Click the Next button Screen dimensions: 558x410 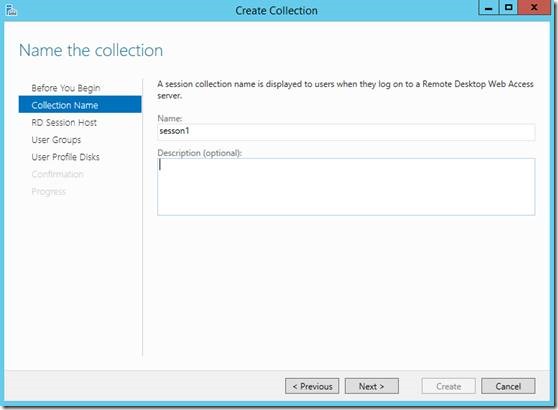(372, 386)
